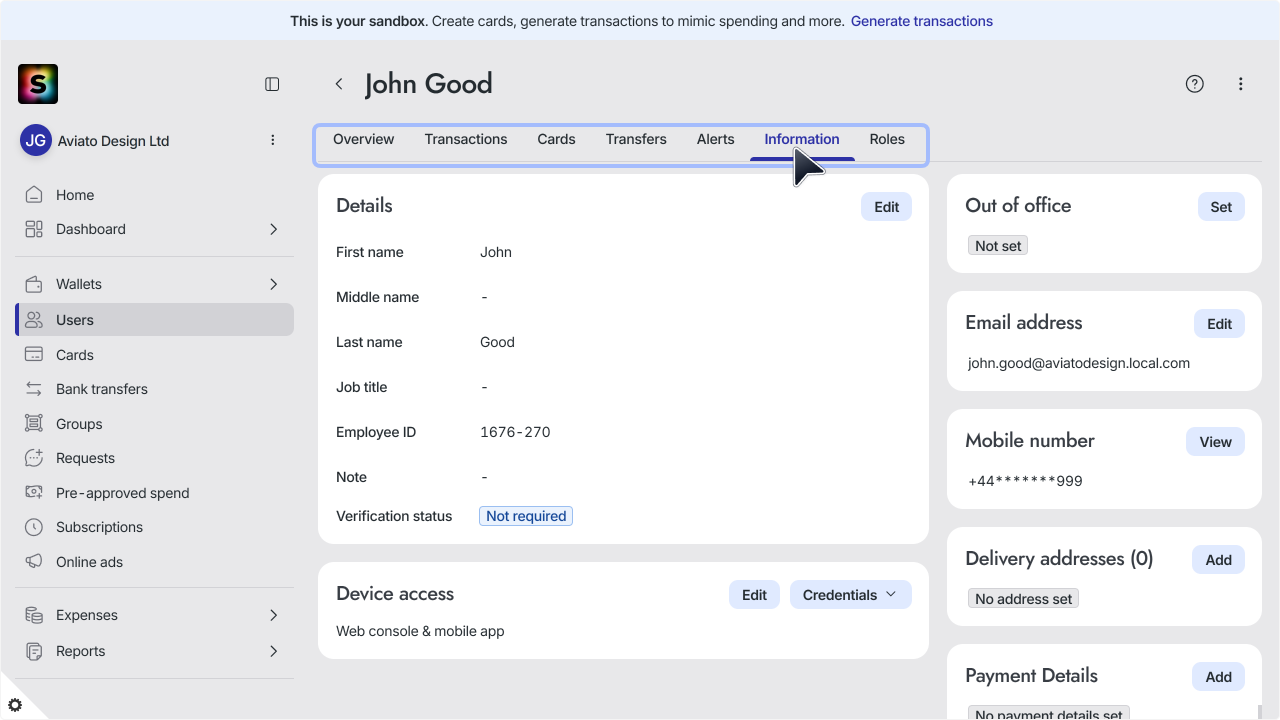Click the Not required verification badge
The image size is (1280, 720).
click(x=526, y=516)
